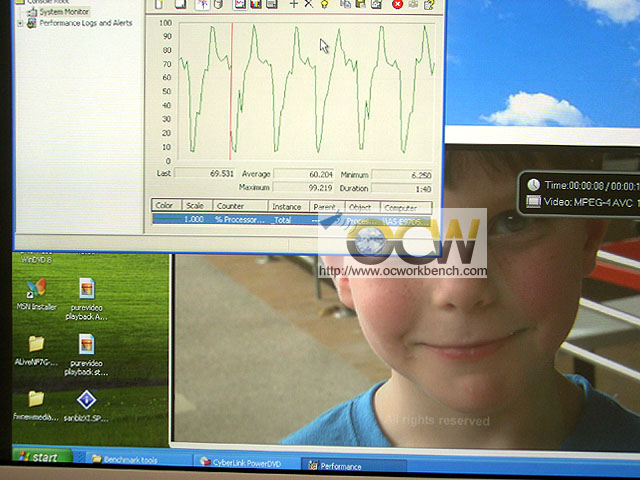Click the Color column header
Image resolution: width=640 pixels, height=480 pixels.
(x=166, y=205)
